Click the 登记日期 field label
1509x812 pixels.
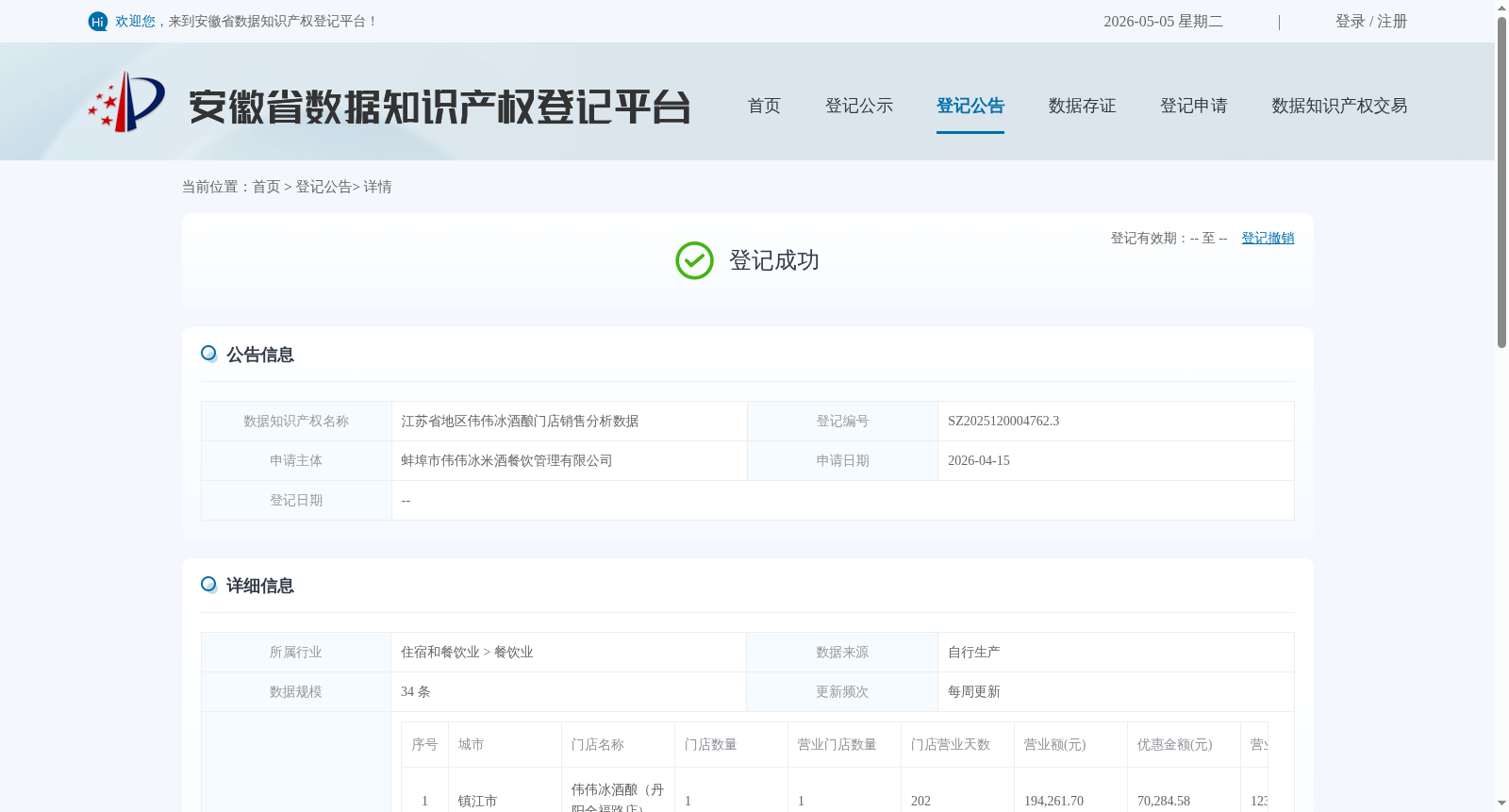click(296, 500)
